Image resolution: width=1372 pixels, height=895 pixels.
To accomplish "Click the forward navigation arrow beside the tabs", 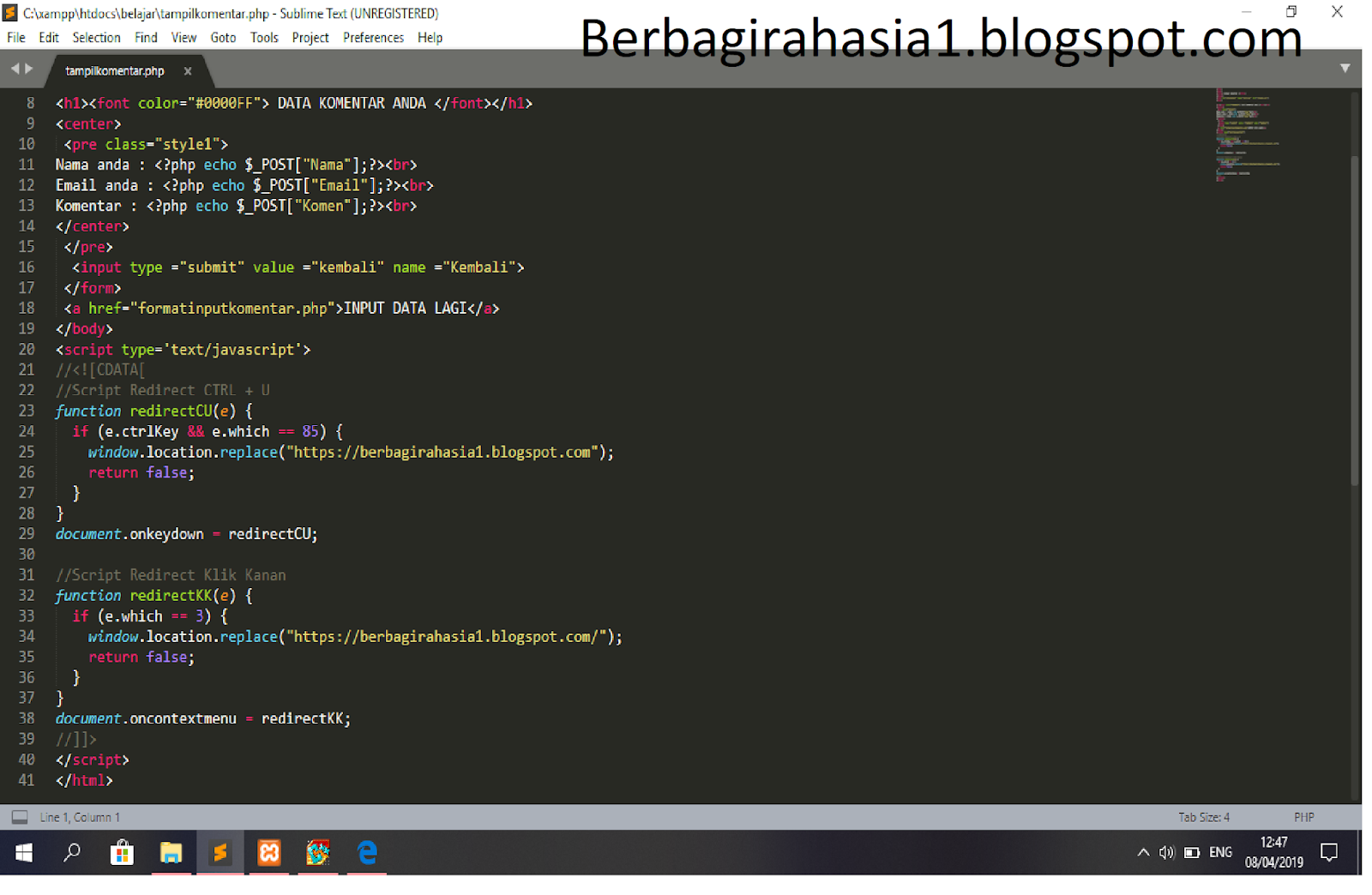I will [x=27, y=68].
